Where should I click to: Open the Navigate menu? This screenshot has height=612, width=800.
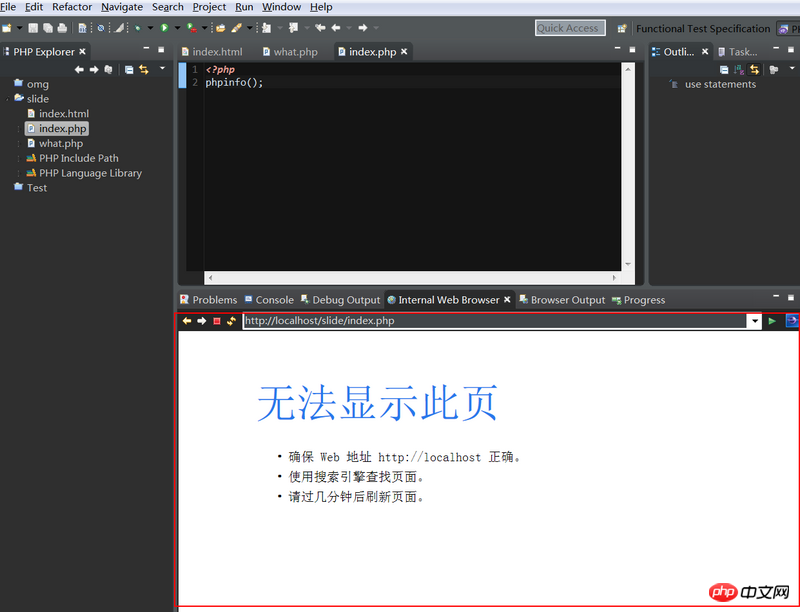[122, 7]
